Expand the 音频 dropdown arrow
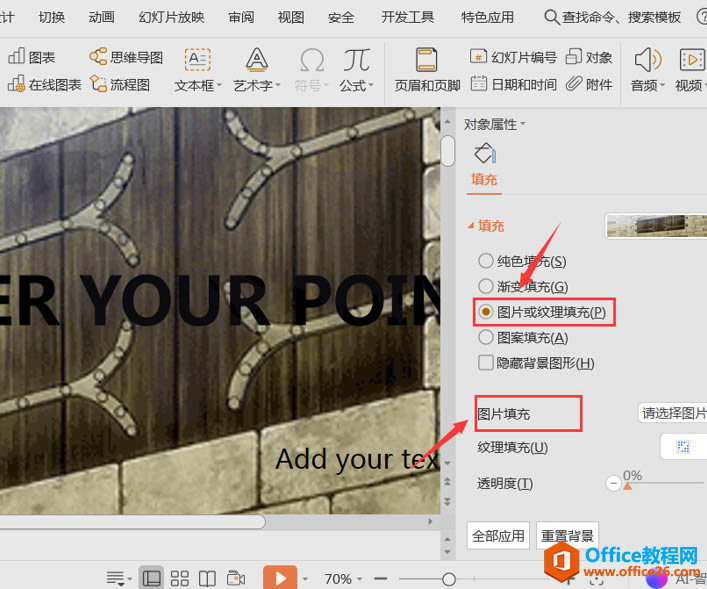 pyautogui.click(x=662, y=85)
